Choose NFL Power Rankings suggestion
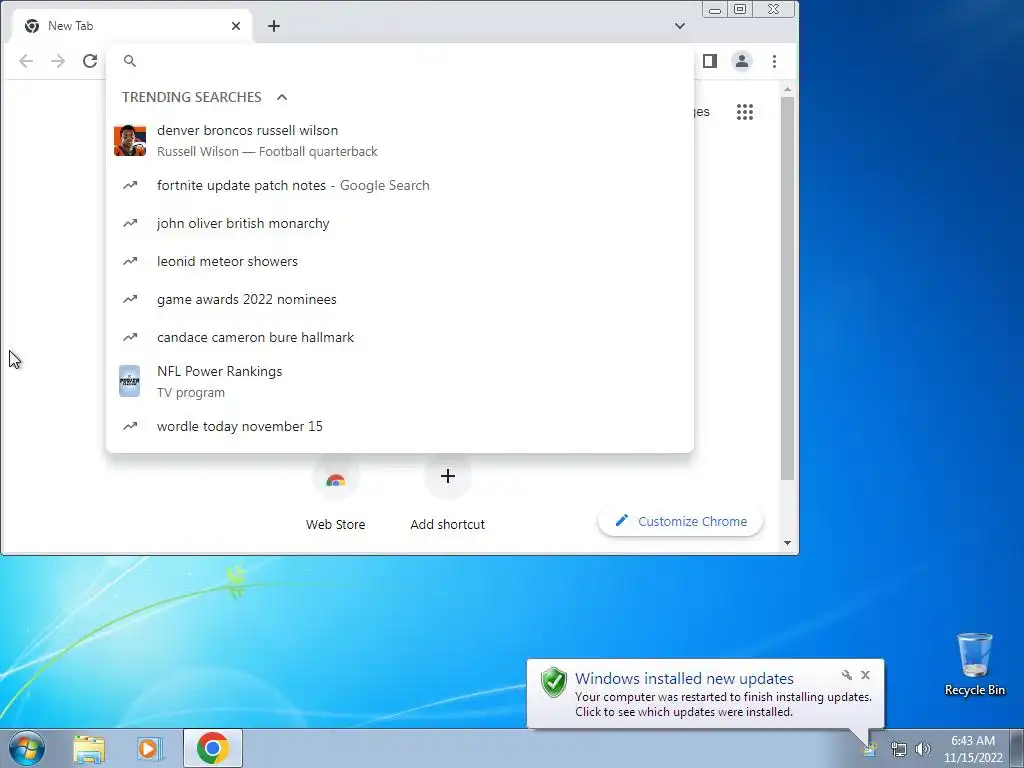 coord(400,381)
